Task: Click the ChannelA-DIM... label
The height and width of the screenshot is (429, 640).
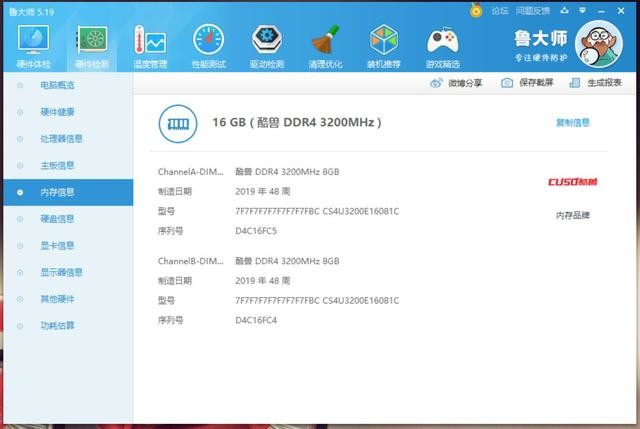Action: [191, 172]
